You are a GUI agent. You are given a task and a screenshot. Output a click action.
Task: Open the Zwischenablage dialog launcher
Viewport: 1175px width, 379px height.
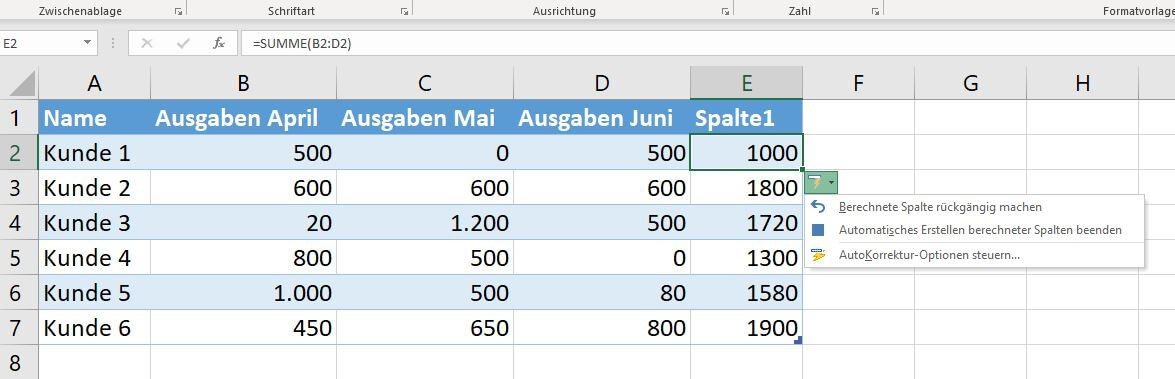(178, 11)
